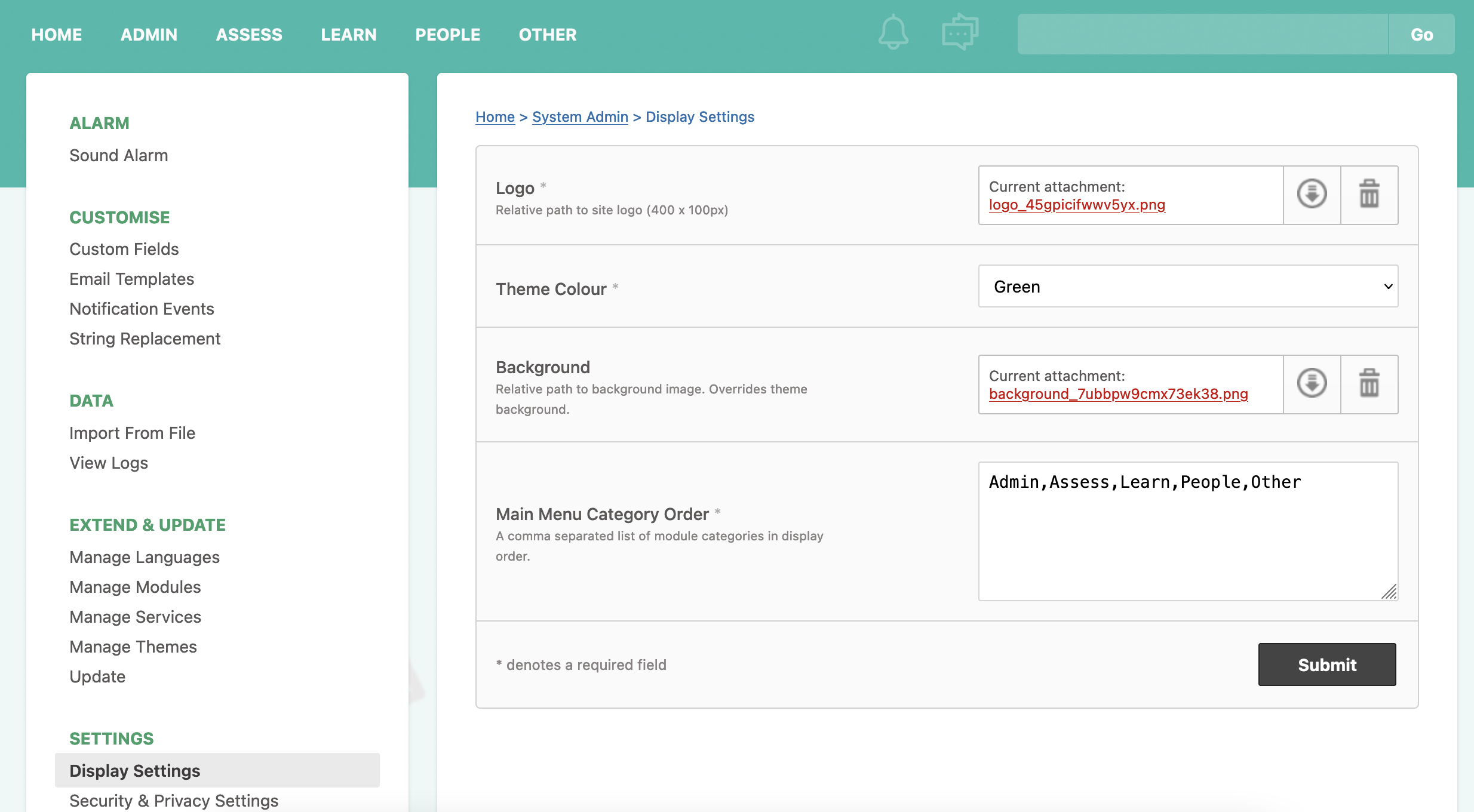Viewport: 1474px width, 812px height.
Task: Download the current background attachment
Action: [x=1312, y=384]
